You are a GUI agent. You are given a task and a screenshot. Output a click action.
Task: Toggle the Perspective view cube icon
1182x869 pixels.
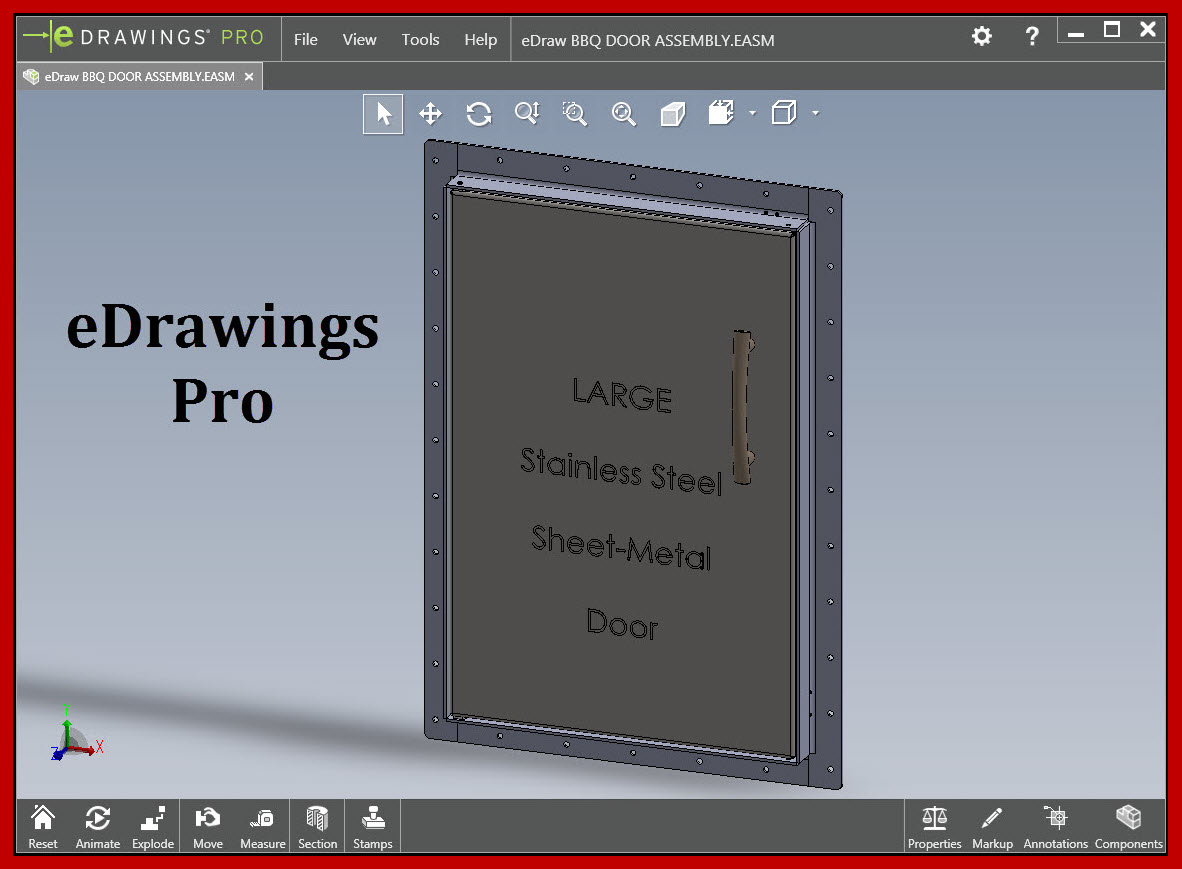click(x=672, y=114)
